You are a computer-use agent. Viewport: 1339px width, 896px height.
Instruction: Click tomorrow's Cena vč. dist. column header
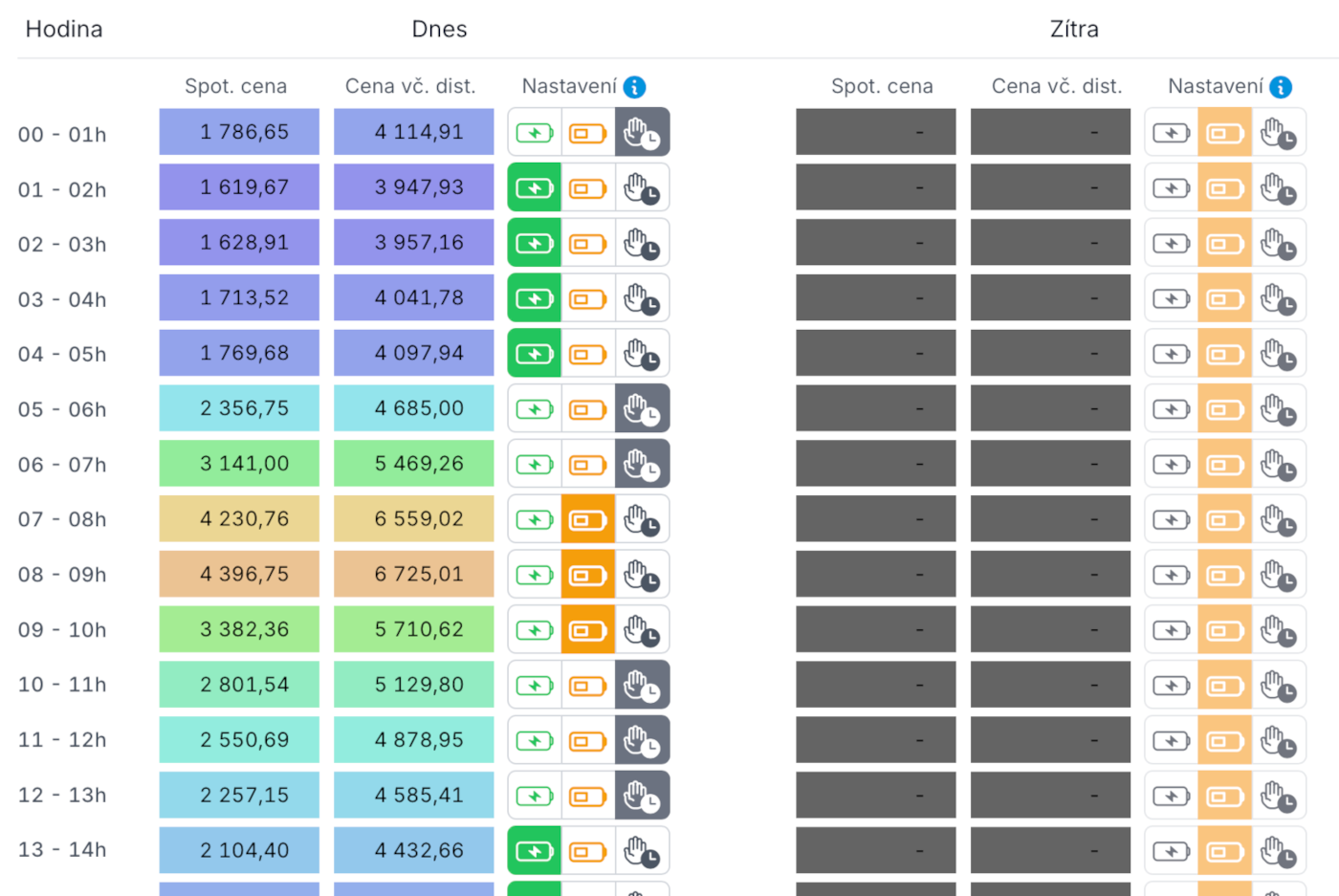pos(1057,86)
